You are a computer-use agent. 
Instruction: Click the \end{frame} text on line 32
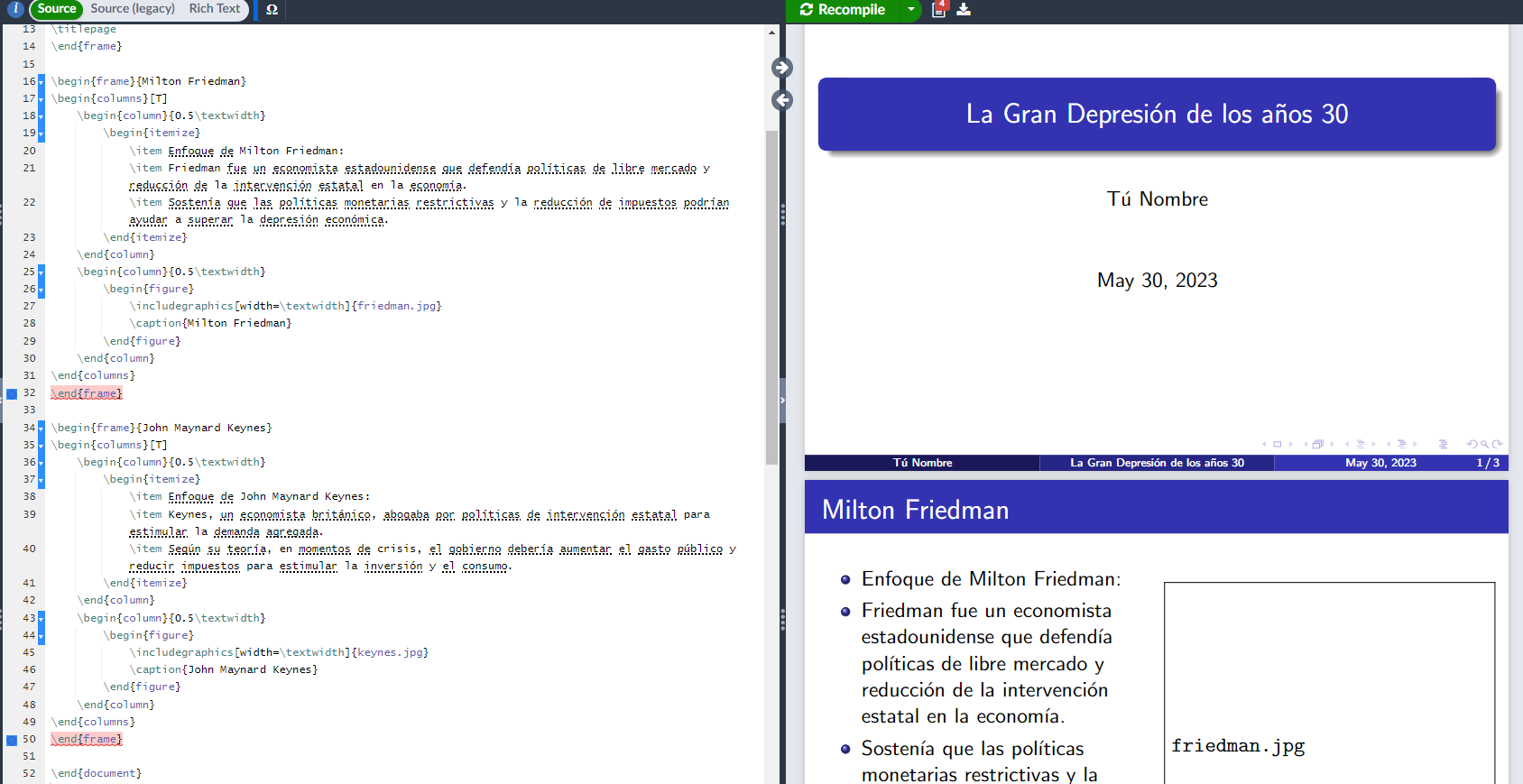[87, 393]
